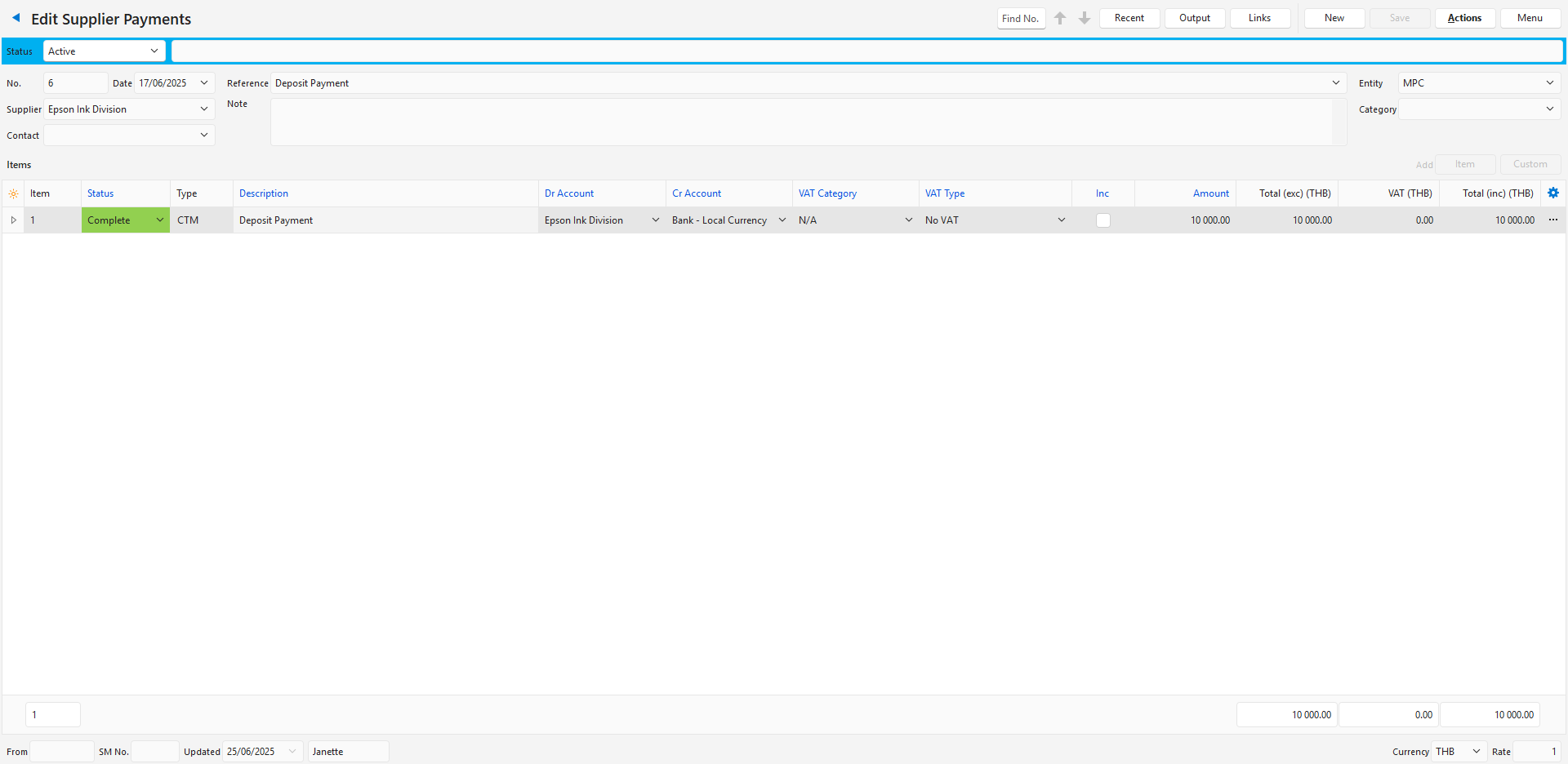Click the Note text field
Viewport: 1568px width, 764px height.
pos(800,122)
